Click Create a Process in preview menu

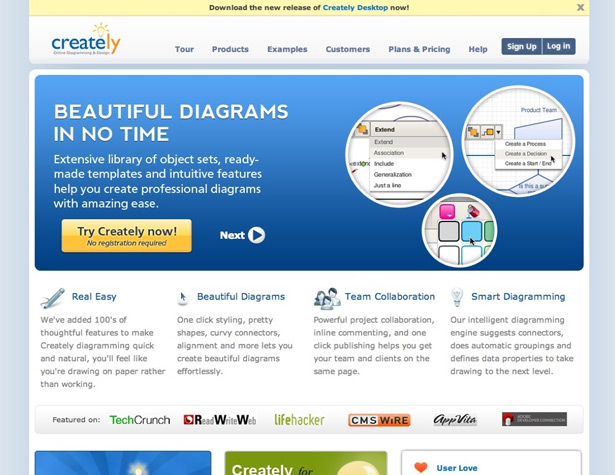[525, 144]
